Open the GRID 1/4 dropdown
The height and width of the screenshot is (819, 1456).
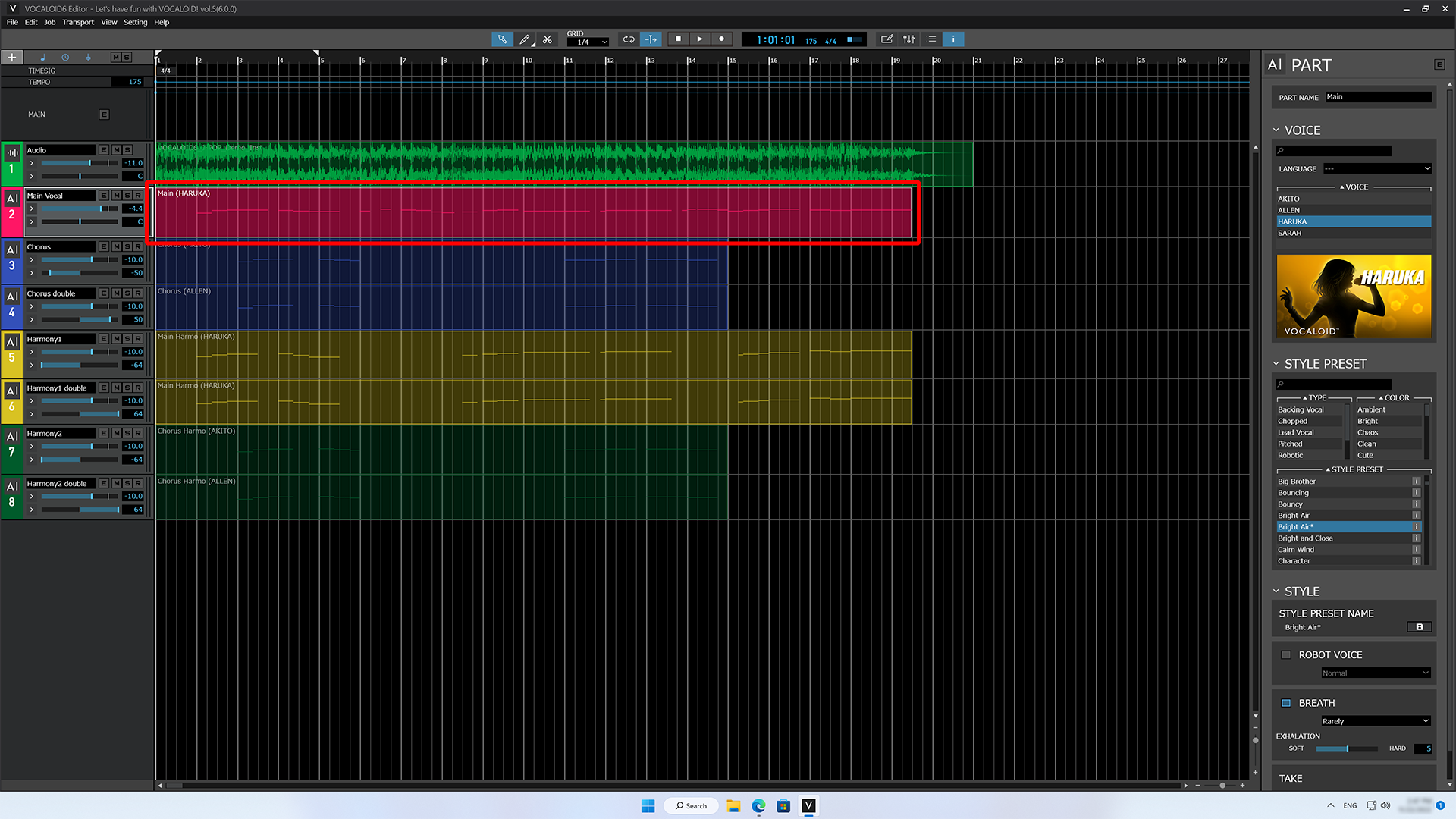click(x=588, y=42)
